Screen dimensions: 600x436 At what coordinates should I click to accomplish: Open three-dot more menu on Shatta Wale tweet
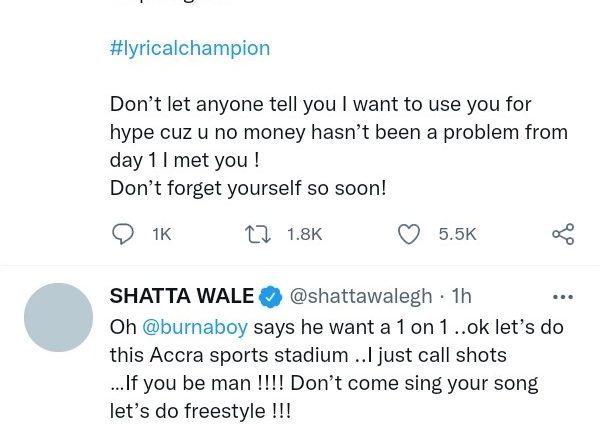563,296
